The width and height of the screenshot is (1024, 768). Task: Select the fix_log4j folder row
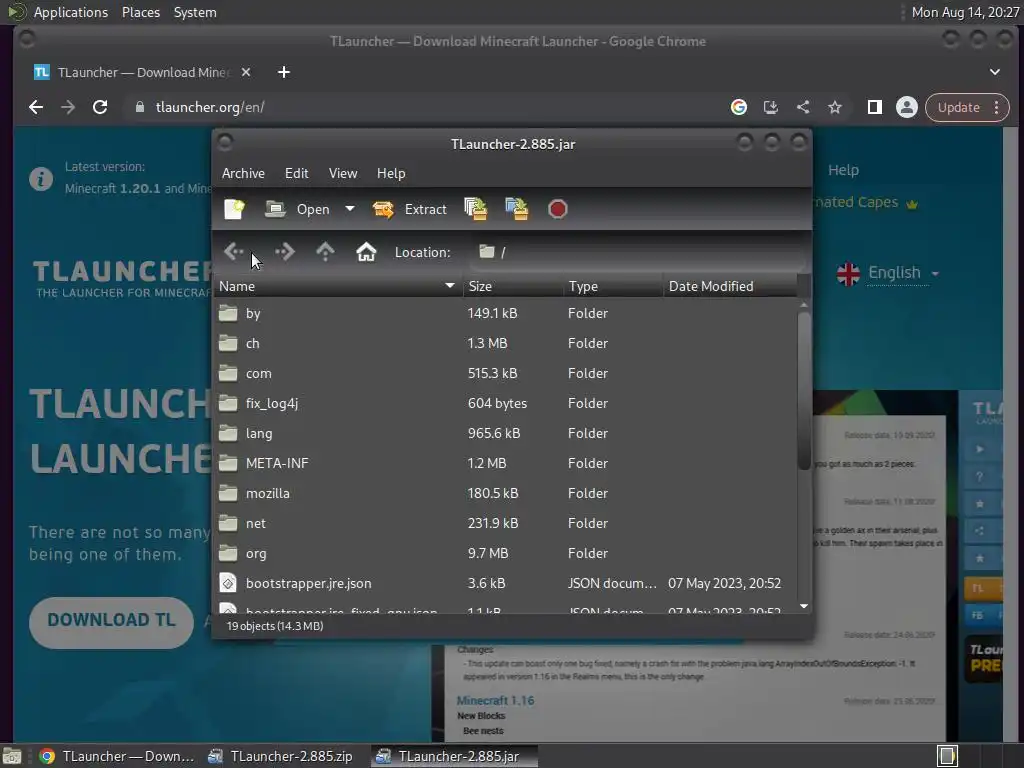pyautogui.click(x=505, y=404)
